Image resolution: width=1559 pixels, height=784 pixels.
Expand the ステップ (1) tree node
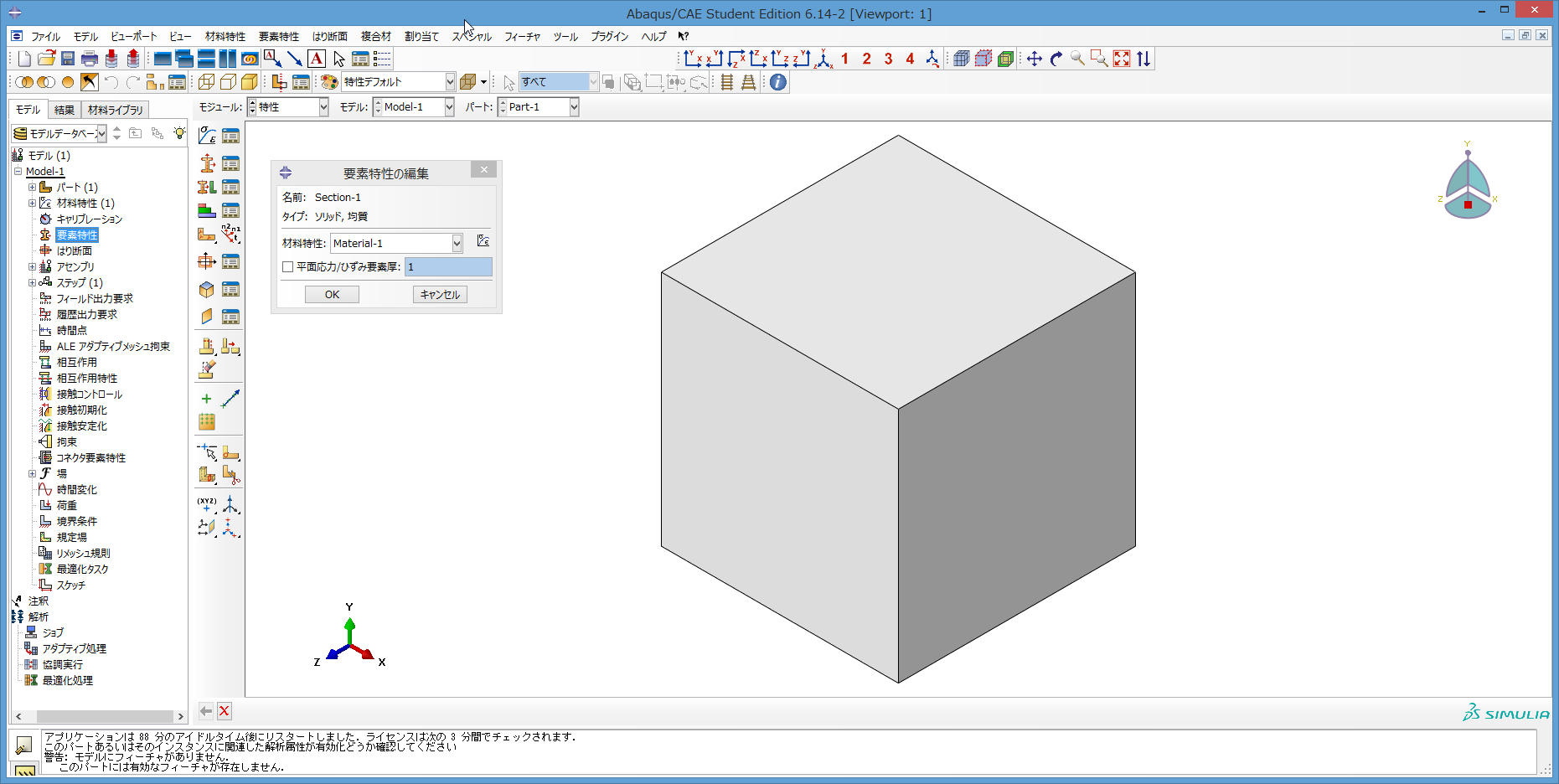32,283
